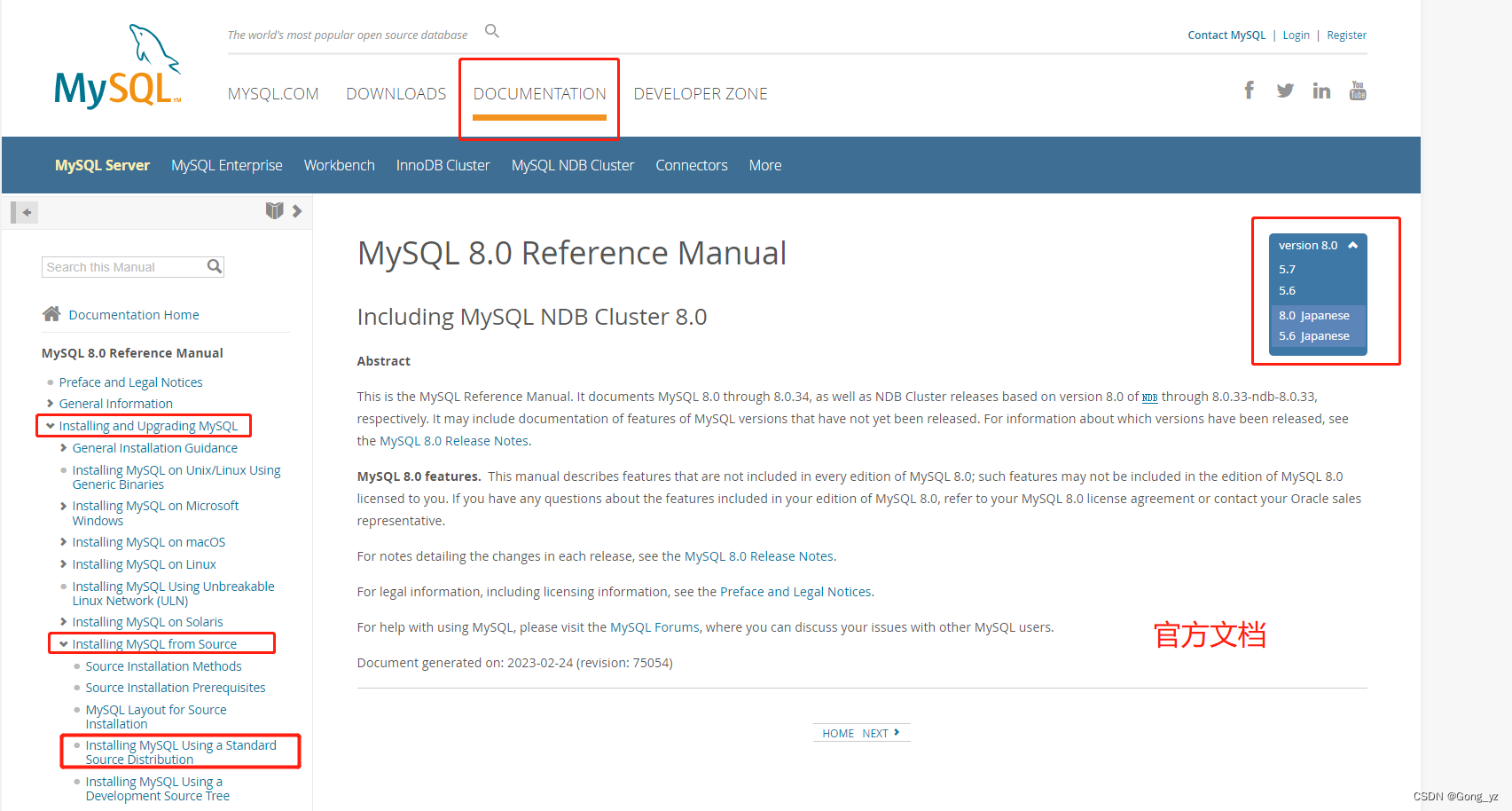This screenshot has height=811, width=1512.
Task: Open DOCUMENTATION top navigation tab
Action: point(539,93)
